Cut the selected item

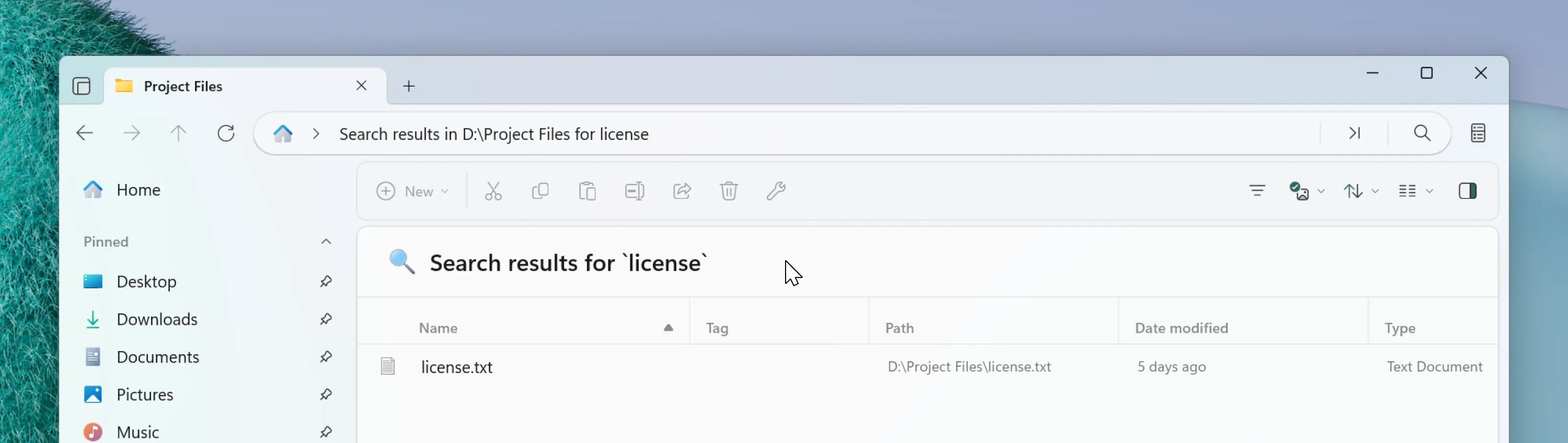click(493, 191)
